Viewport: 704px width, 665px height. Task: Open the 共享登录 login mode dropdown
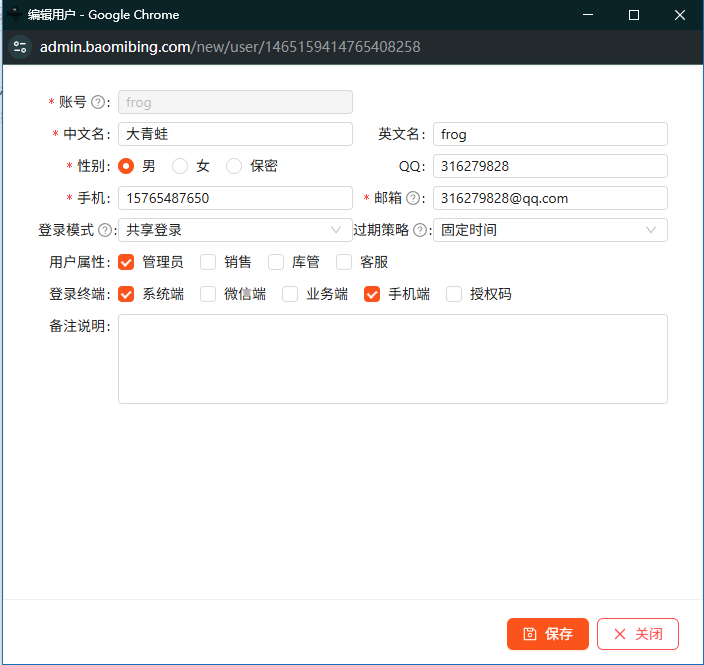click(x=235, y=230)
